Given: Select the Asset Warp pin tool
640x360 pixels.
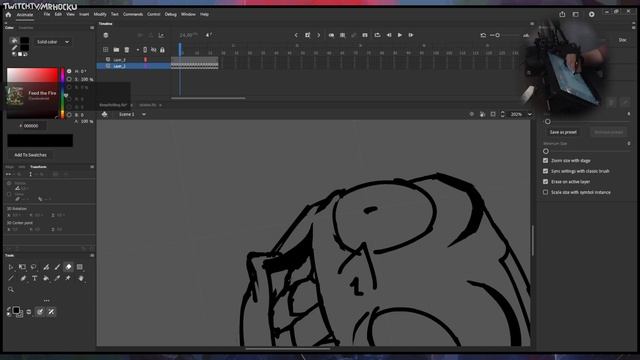Looking at the screenshot, I should [x=68, y=278].
